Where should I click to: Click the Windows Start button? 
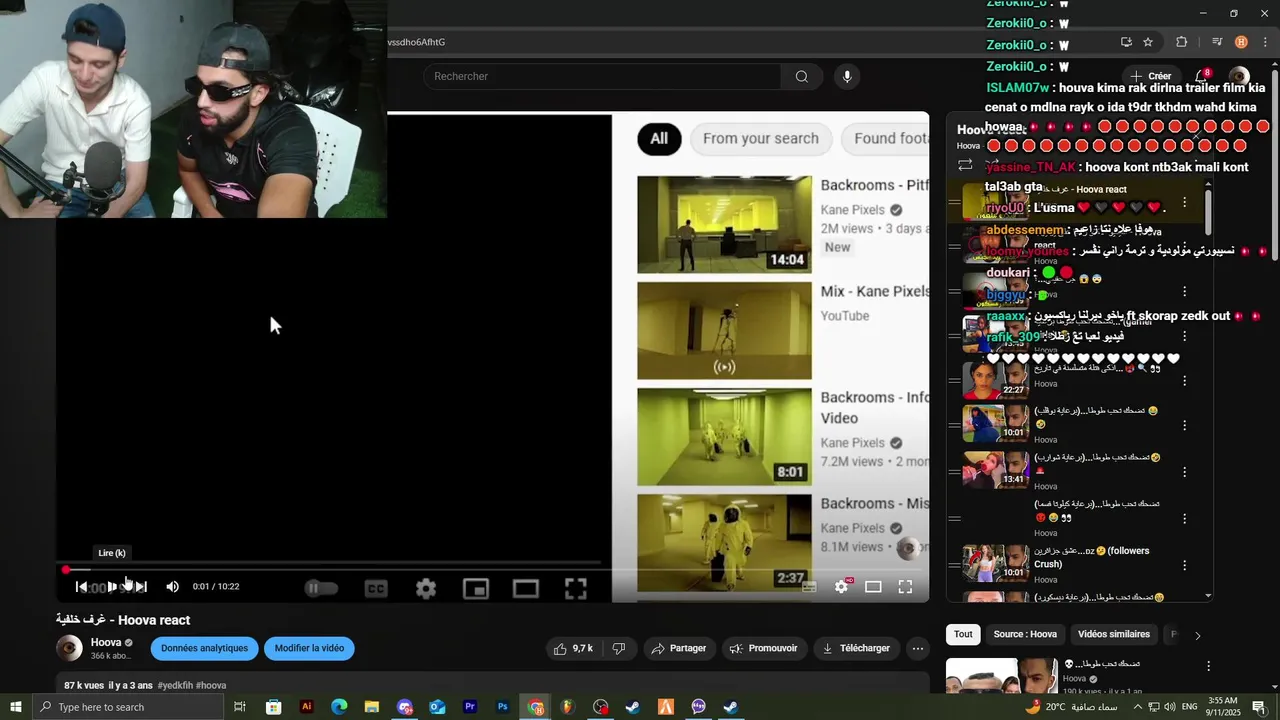pyautogui.click(x=16, y=707)
